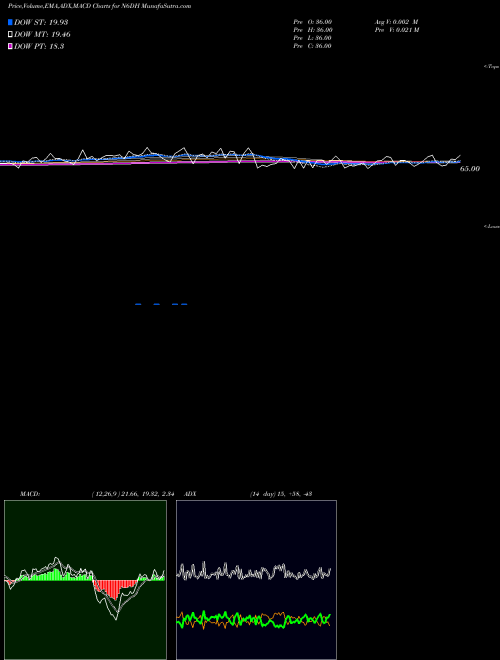Click the Lows marker at right edge
Screen dimensions: 500x660
(492, 226)
